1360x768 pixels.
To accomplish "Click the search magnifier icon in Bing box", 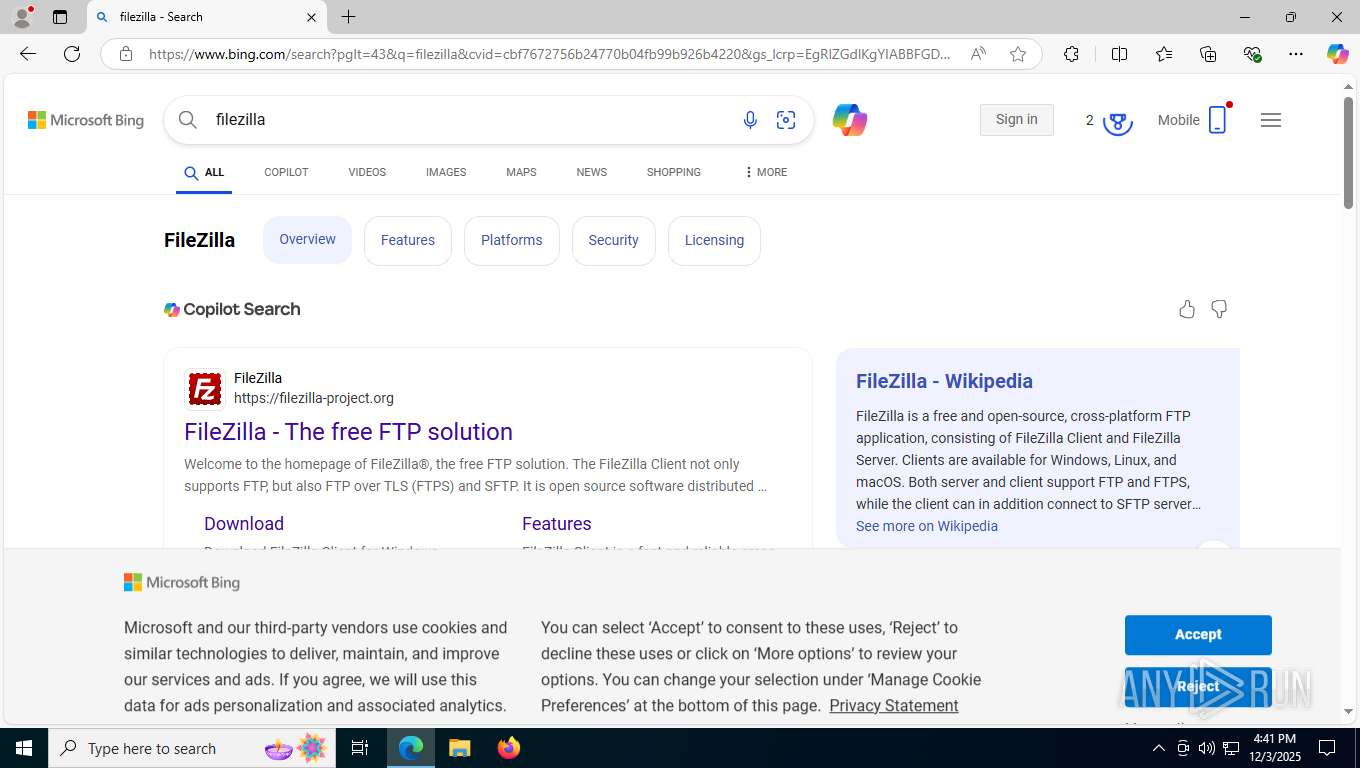I will click(188, 120).
